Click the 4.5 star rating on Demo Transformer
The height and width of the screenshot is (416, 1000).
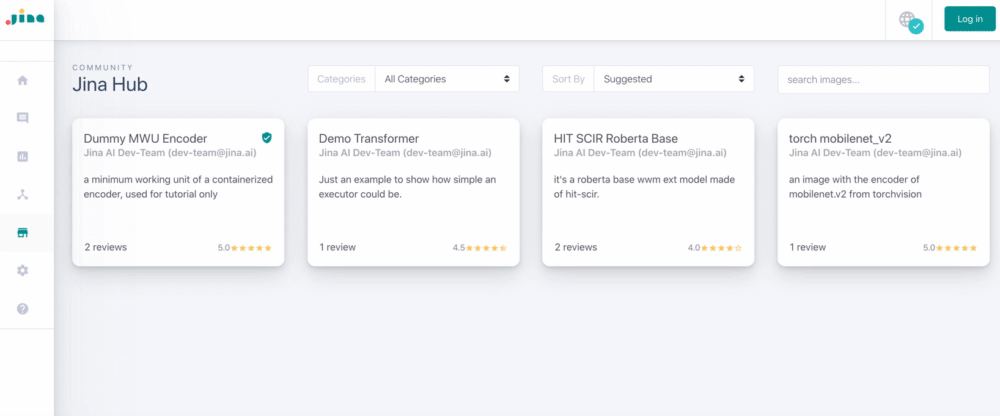point(480,248)
